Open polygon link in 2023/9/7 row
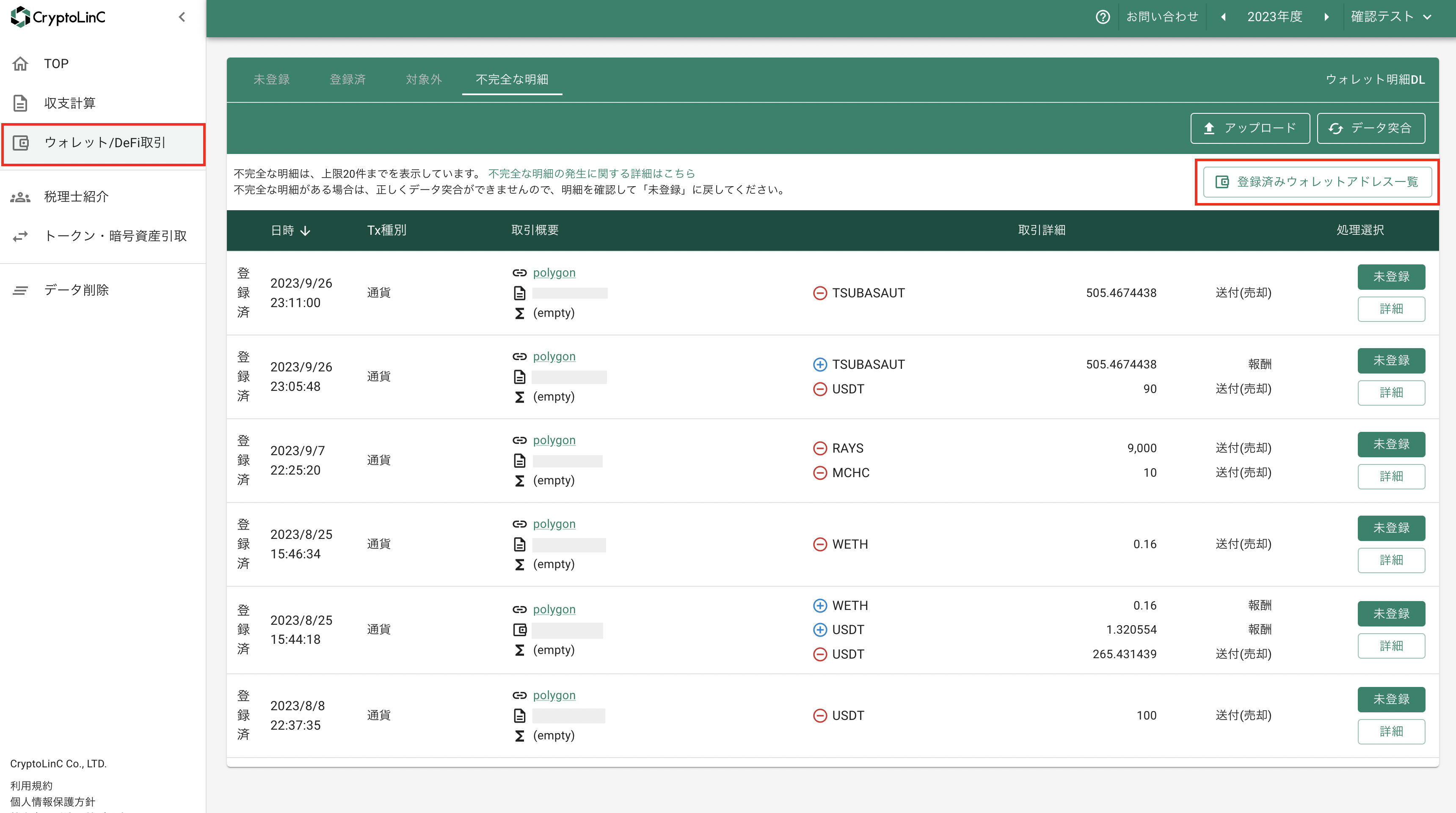Image resolution: width=1456 pixels, height=813 pixels. (x=554, y=440)
